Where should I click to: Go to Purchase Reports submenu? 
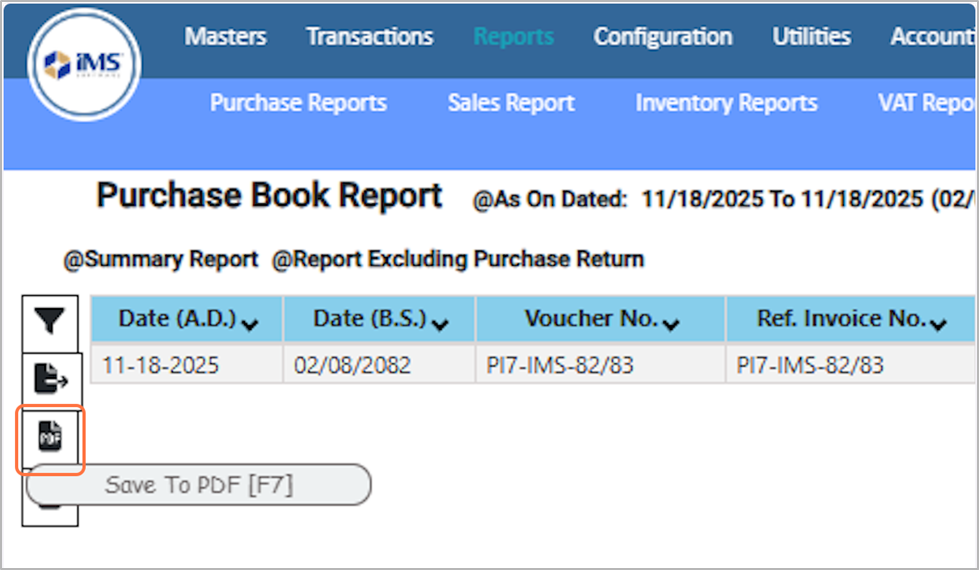pyautogui.click(x=298, y=103)
